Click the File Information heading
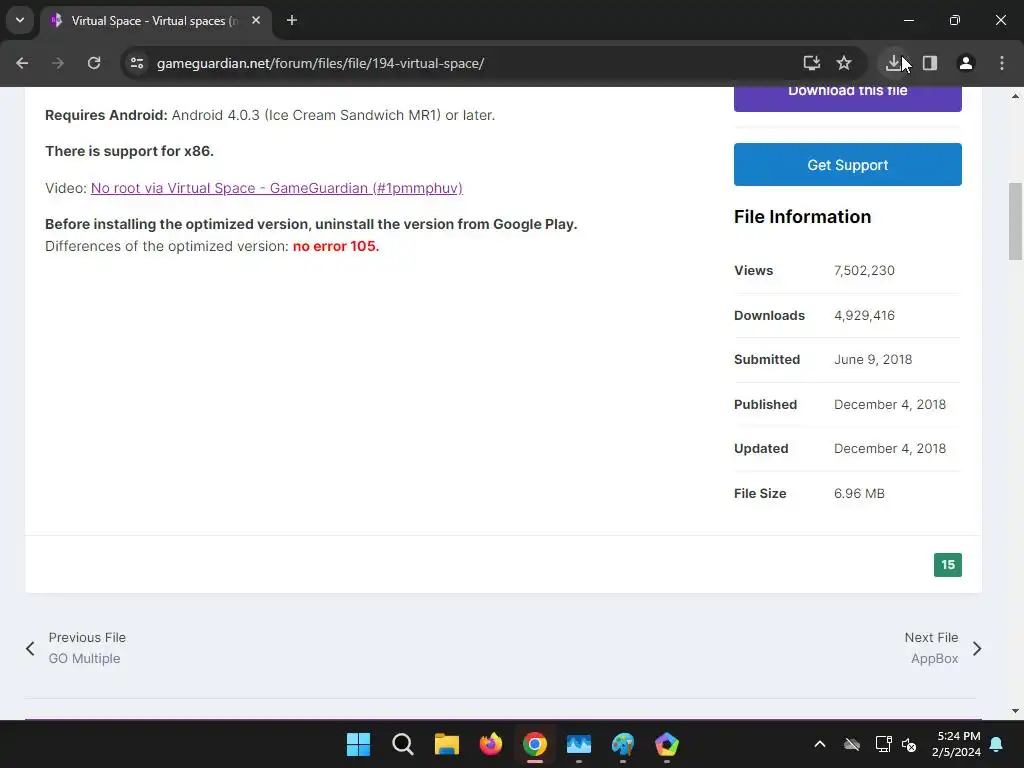 click(x=803, y=217)
